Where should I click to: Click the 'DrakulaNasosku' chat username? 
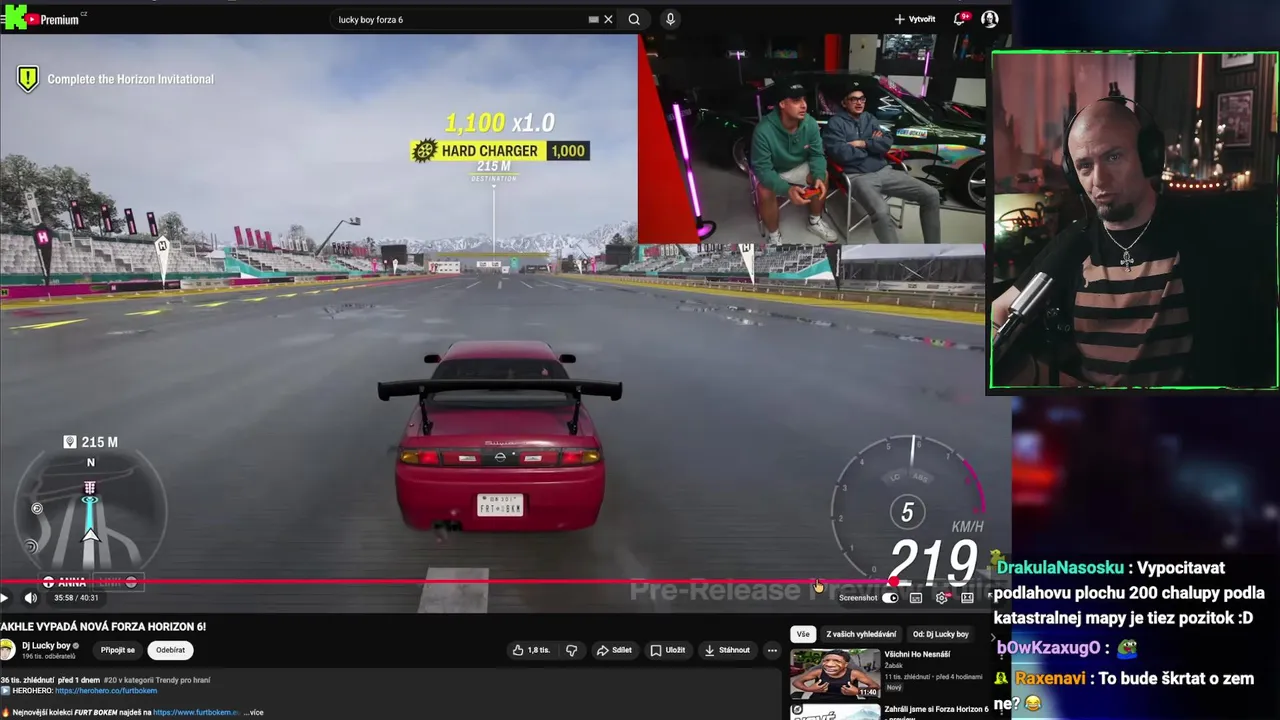click(x=1061, y=567)
